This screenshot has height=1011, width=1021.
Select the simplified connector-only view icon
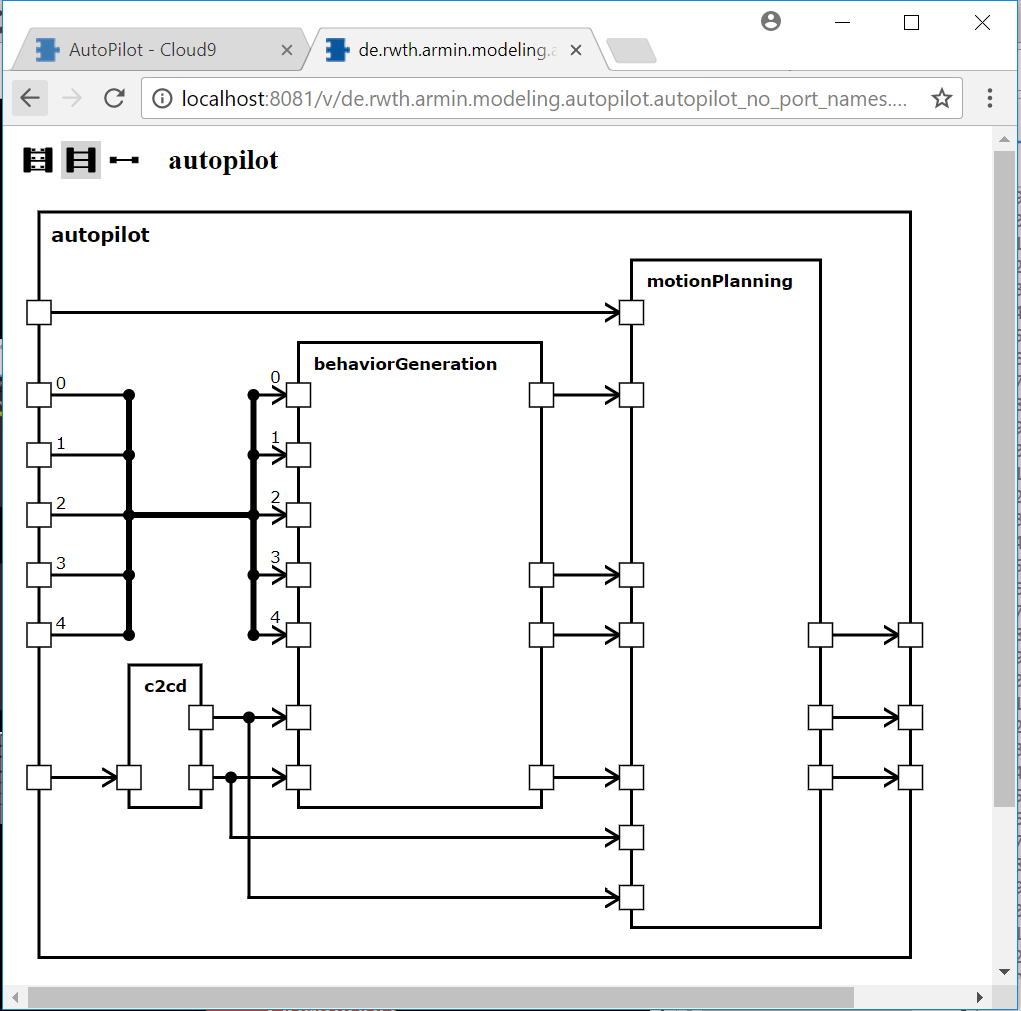pos(124,160)
